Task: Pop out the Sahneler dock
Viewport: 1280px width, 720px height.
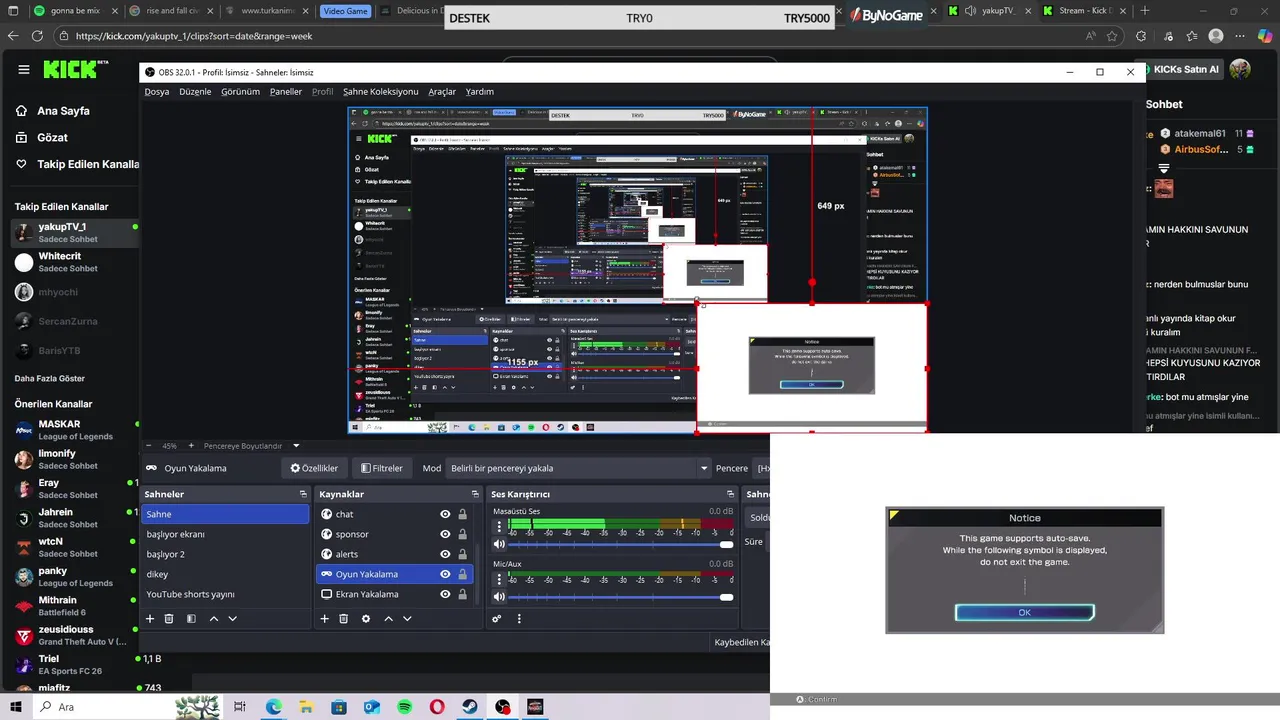Action: 303,494
